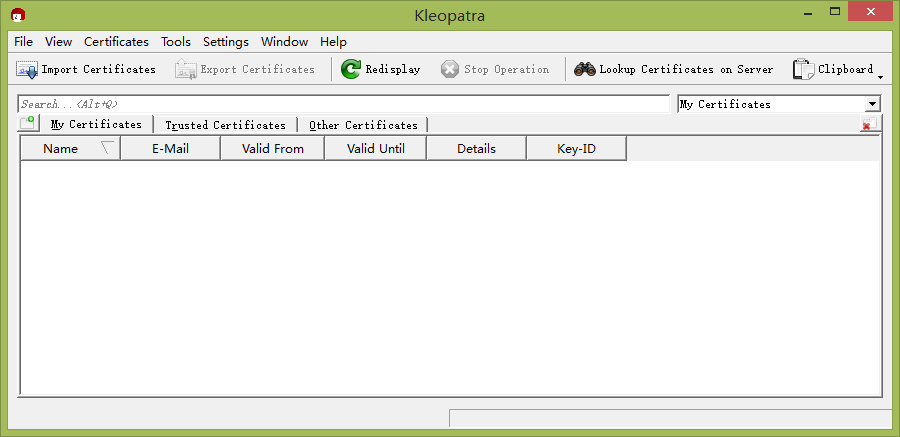Click the Stop Operation toolbar button

click(495, 69)
